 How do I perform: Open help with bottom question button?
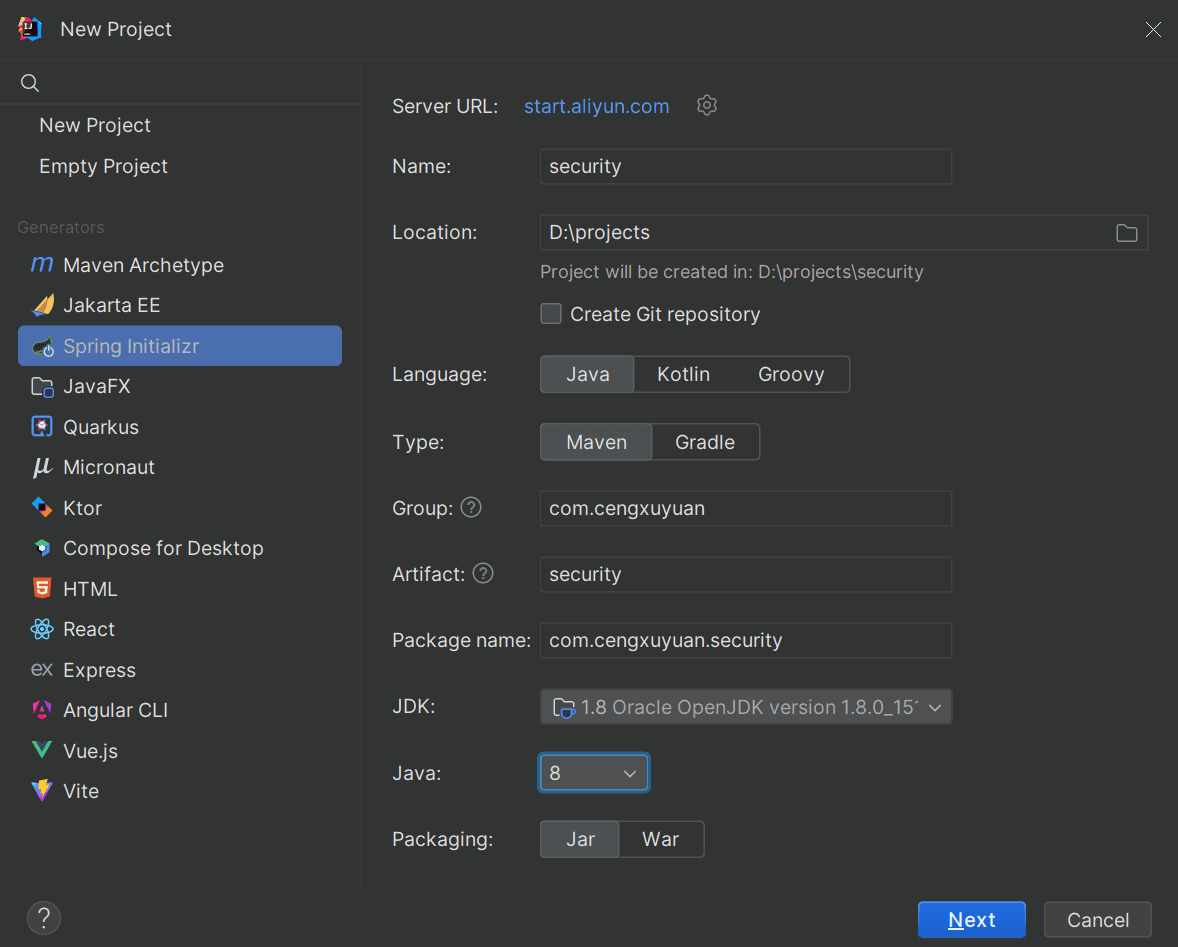(x=44, y=918)
